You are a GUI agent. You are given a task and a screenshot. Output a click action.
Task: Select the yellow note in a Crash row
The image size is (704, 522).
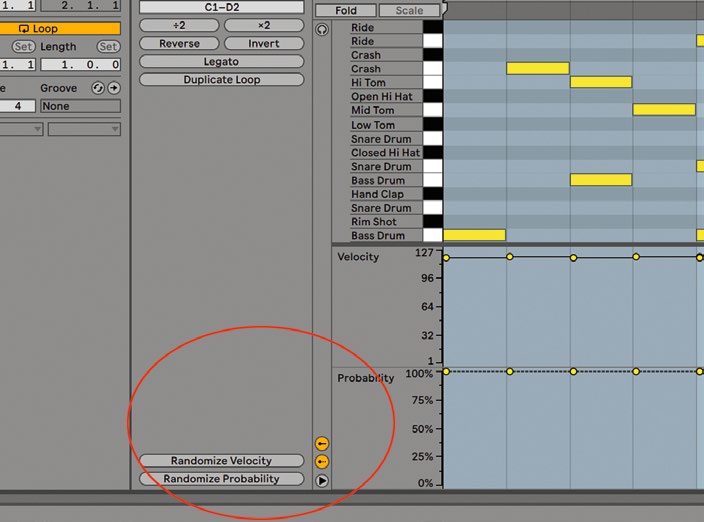538,68
